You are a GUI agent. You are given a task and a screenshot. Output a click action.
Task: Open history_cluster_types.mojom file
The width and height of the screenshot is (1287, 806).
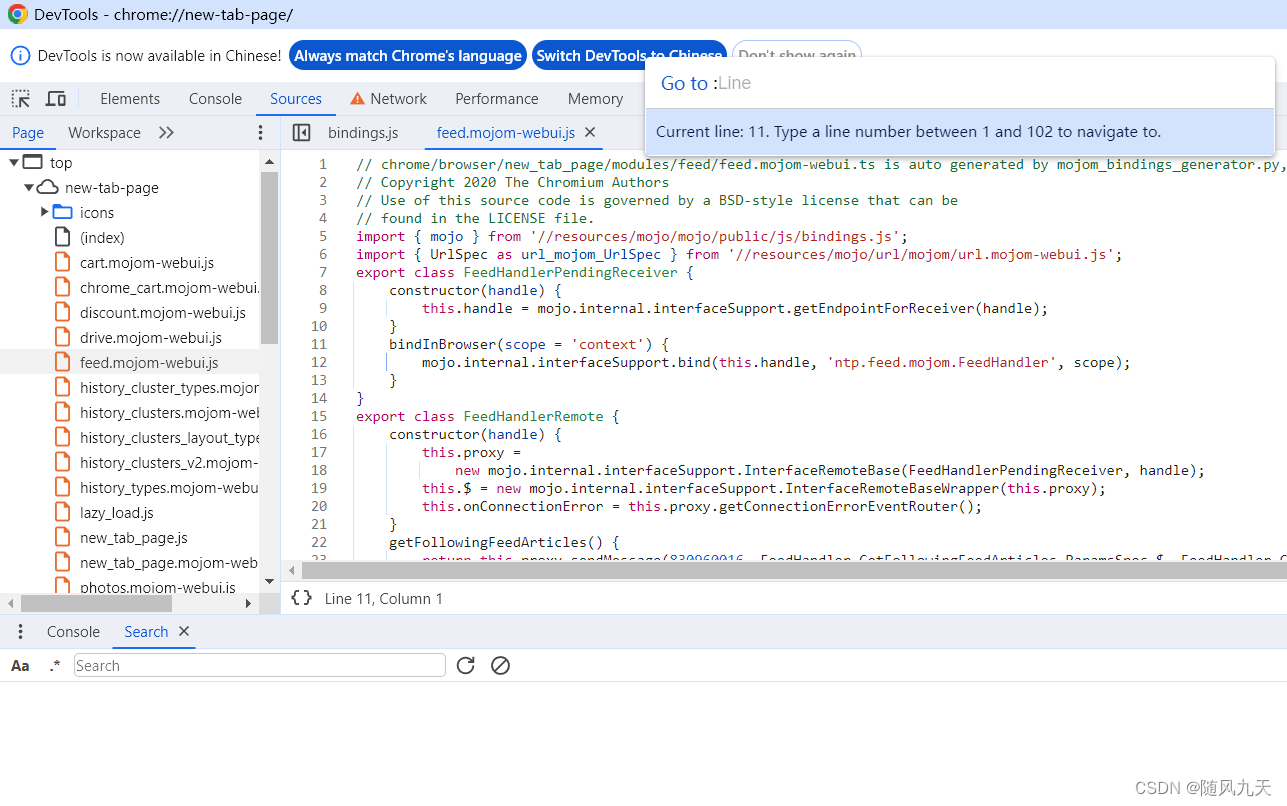(x=169, y=387)
